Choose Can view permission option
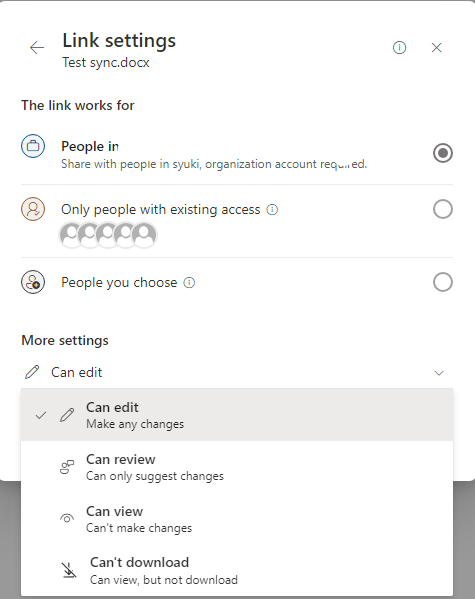 237,519
